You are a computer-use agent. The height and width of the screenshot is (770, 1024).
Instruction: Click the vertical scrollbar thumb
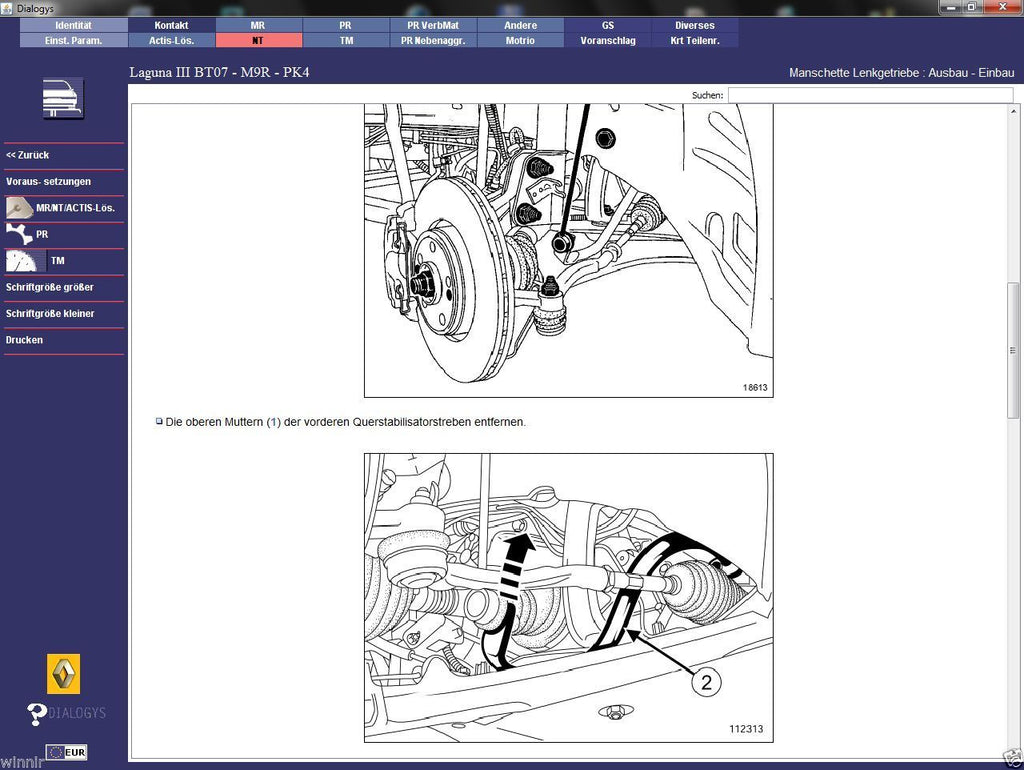[x=1013, y=350]
